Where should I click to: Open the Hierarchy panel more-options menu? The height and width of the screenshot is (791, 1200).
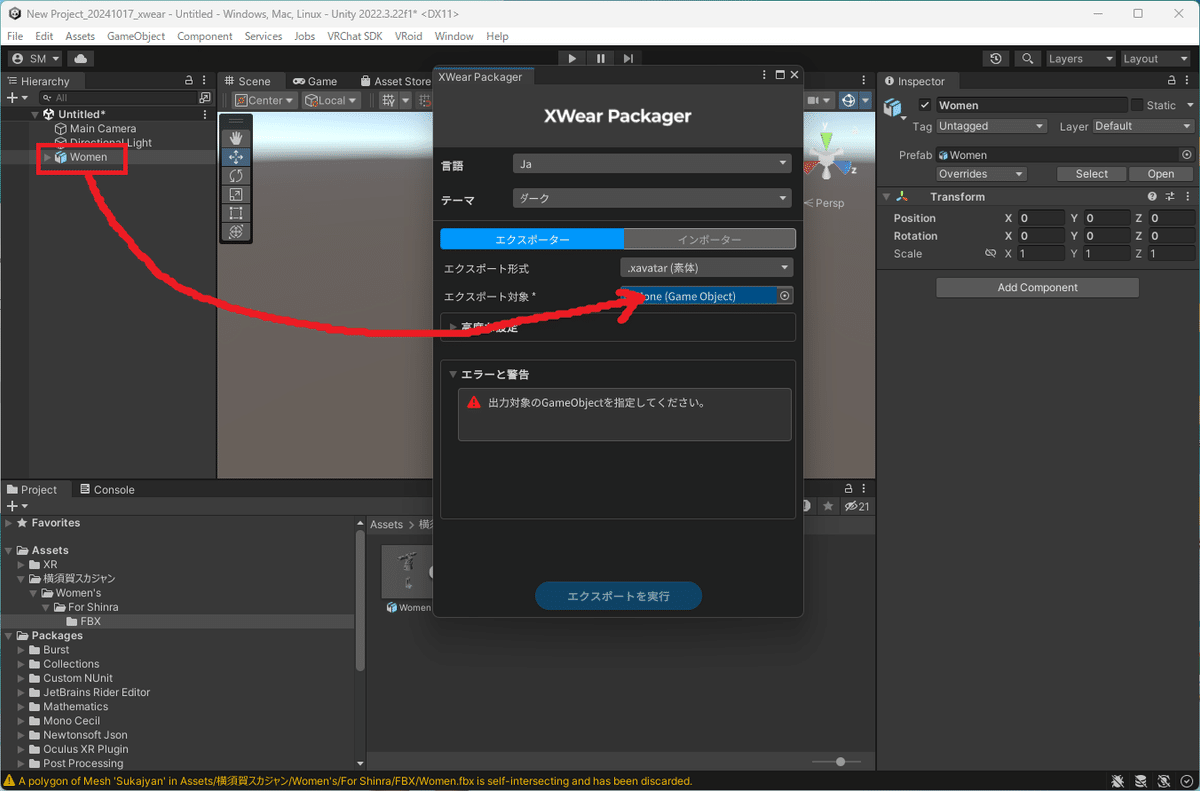(x=205, y=81)
